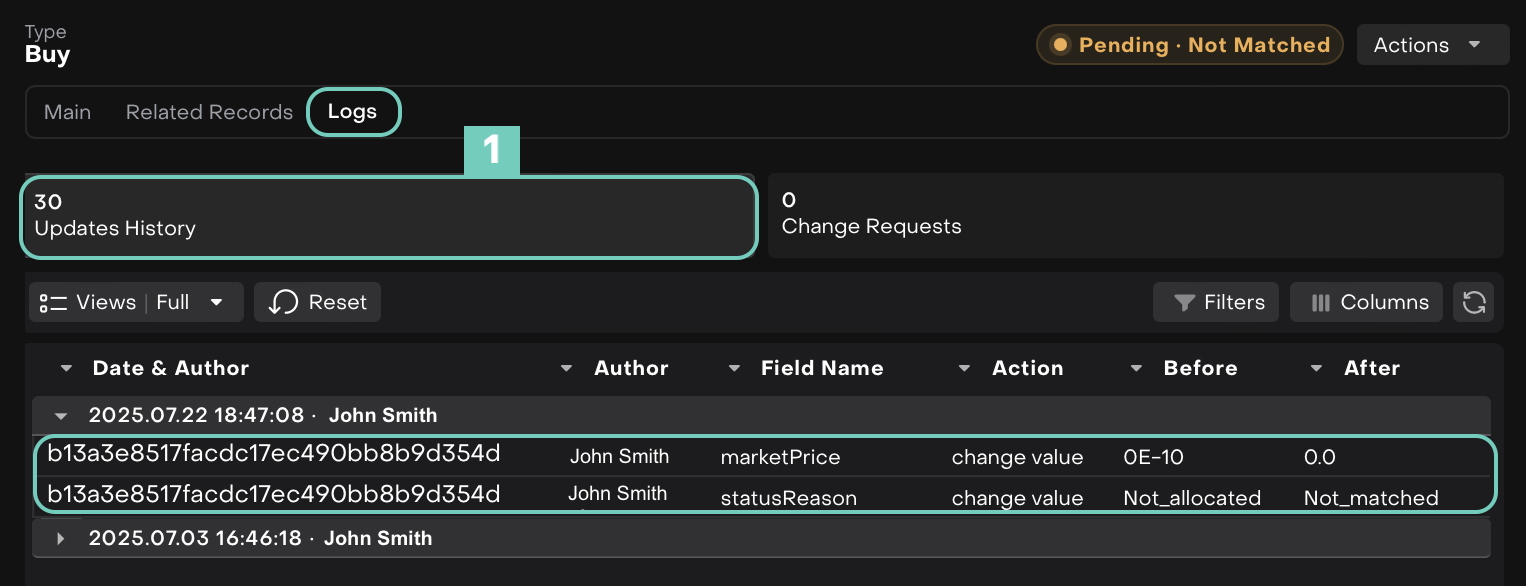The height and width of the screenshot is (586, 1526).
Task: Open the Filters panel
Action: (1216, 302)
